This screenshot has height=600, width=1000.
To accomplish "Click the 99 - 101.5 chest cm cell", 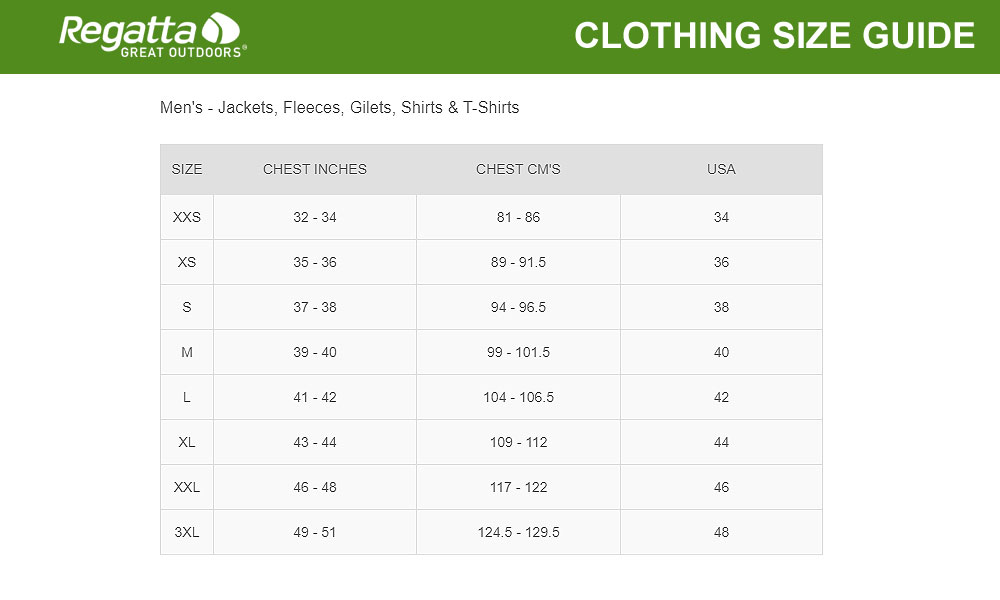I will point(518,352).
